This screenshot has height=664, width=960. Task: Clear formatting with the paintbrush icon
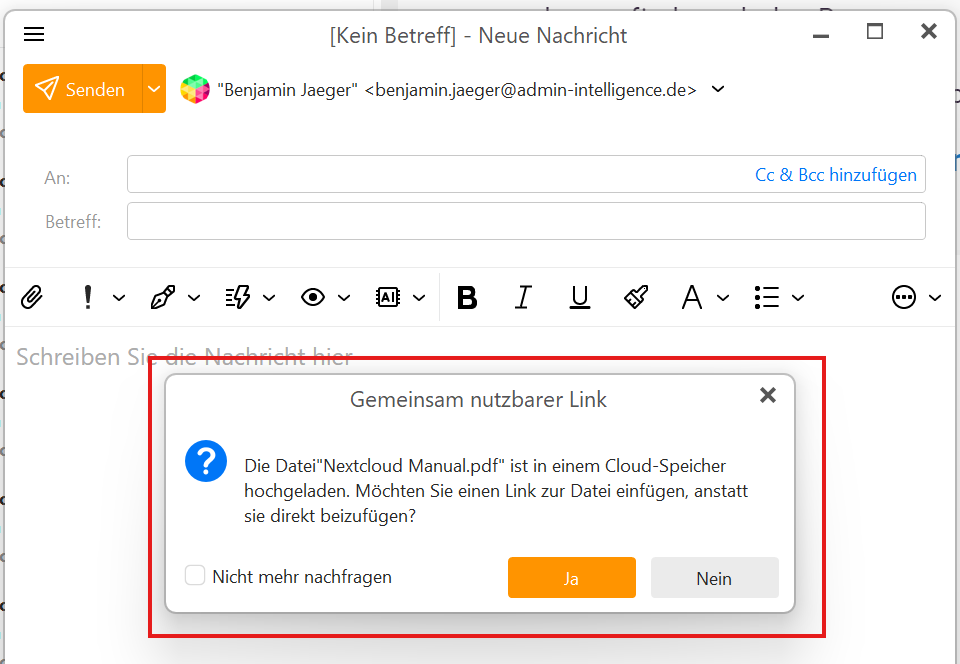(x=636, y=297)
